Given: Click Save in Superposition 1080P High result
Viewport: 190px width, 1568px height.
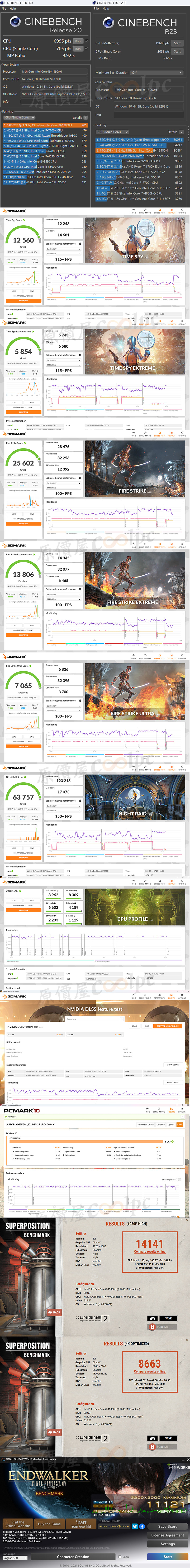Looking at the screenshot, I should pos(168,1318).
